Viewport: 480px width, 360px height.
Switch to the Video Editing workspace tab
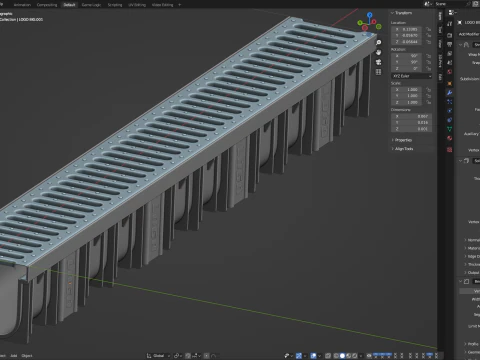pyautogui.click(x=162, y=5)
